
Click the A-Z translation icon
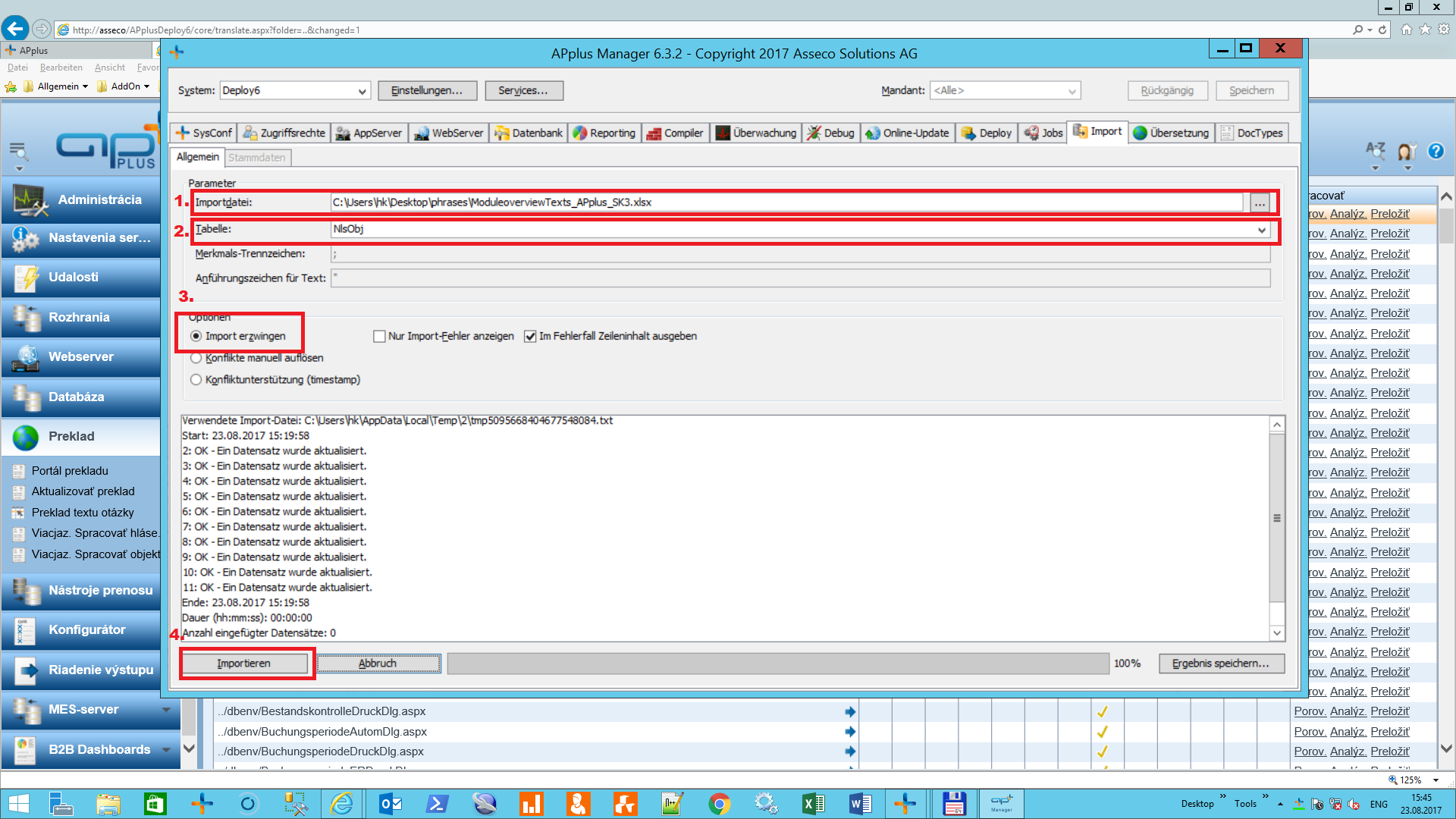pos(1376,151)
